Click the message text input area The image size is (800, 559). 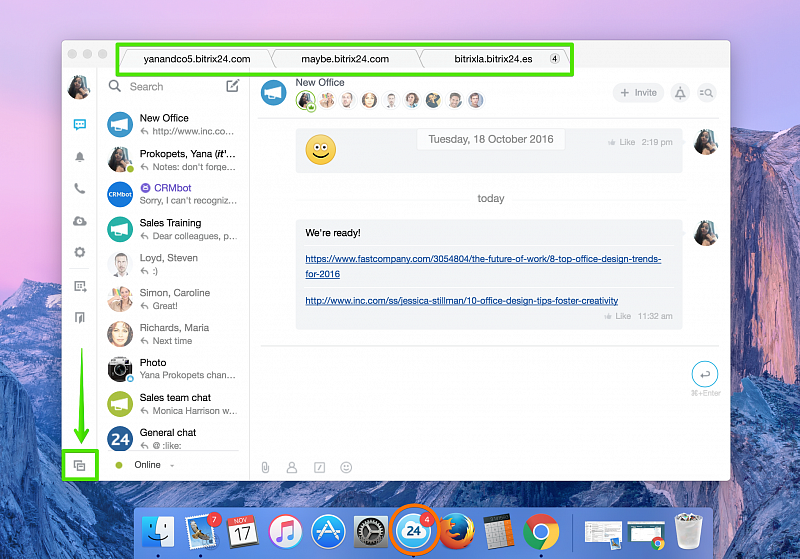[x=472, y=403]
